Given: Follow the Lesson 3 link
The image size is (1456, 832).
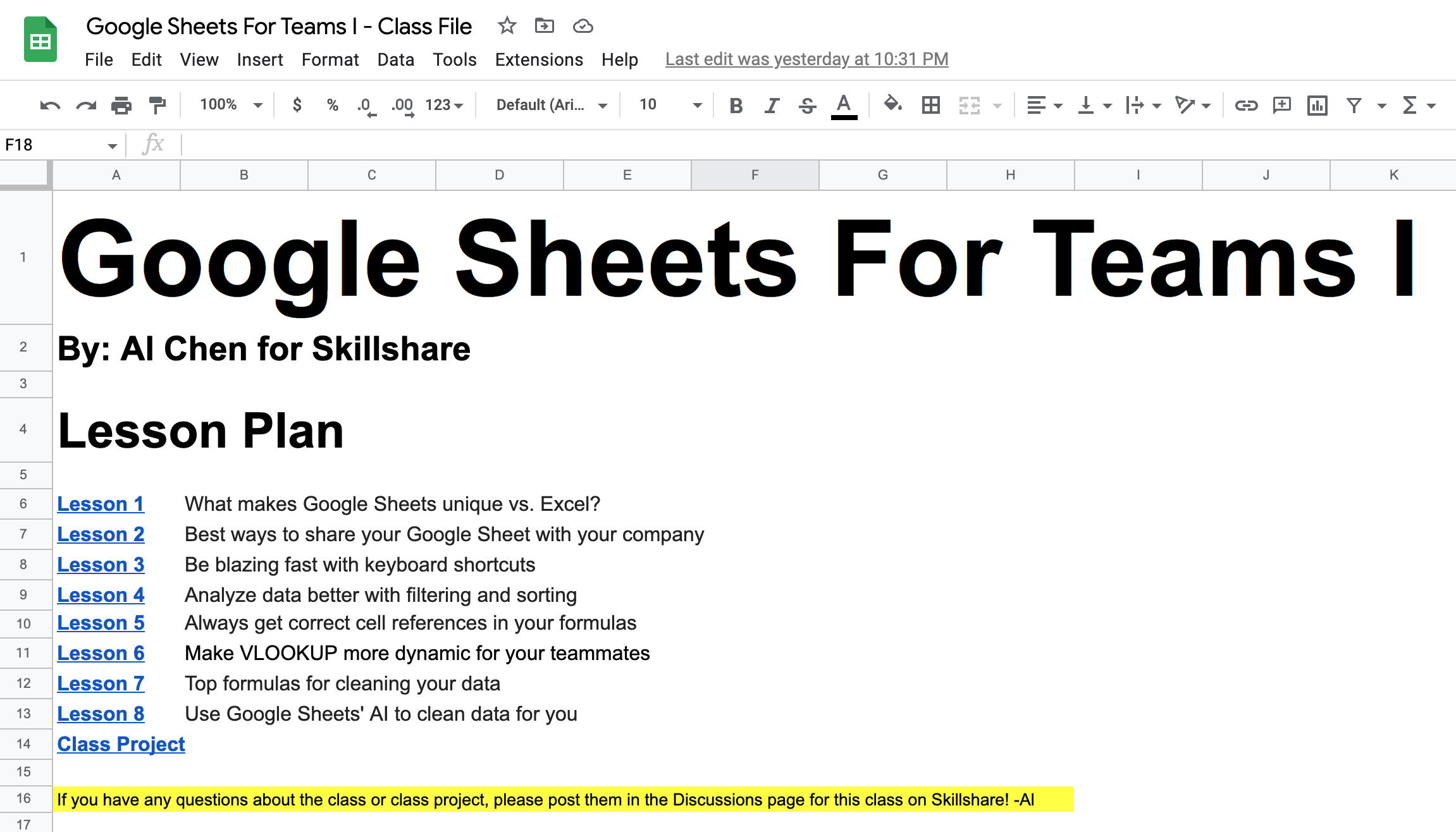Looking at the screenshot, I should click(x=101, y=565).
